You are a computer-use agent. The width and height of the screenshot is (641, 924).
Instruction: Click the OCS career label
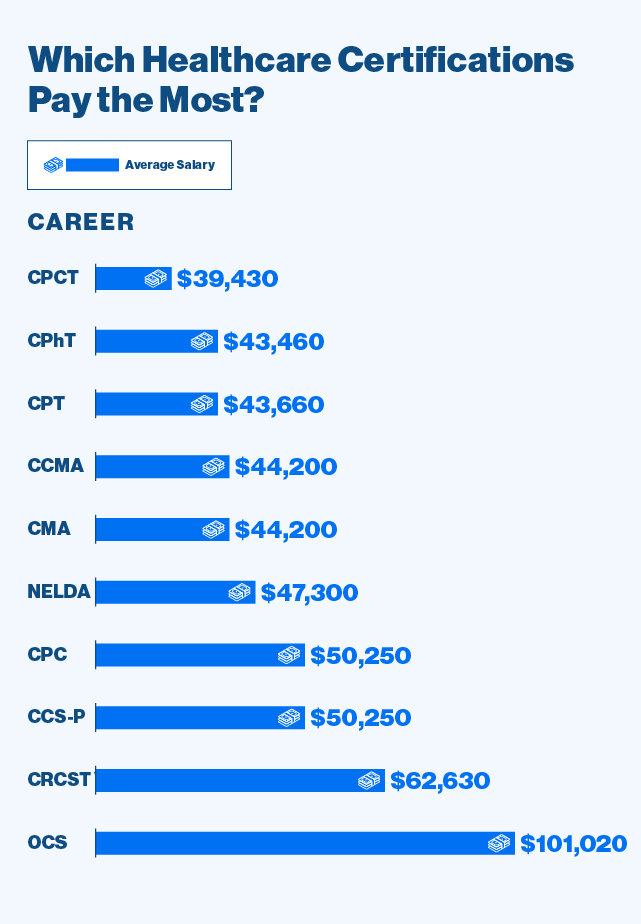coord(48,842)
